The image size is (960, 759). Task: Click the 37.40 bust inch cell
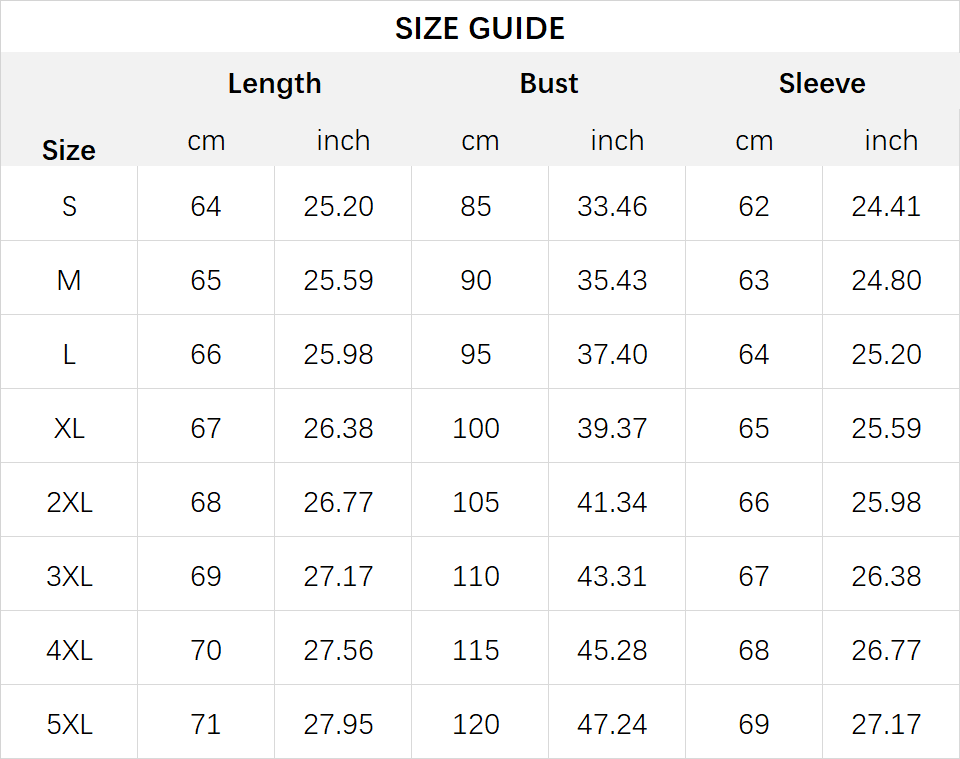(x=612, y=354)
